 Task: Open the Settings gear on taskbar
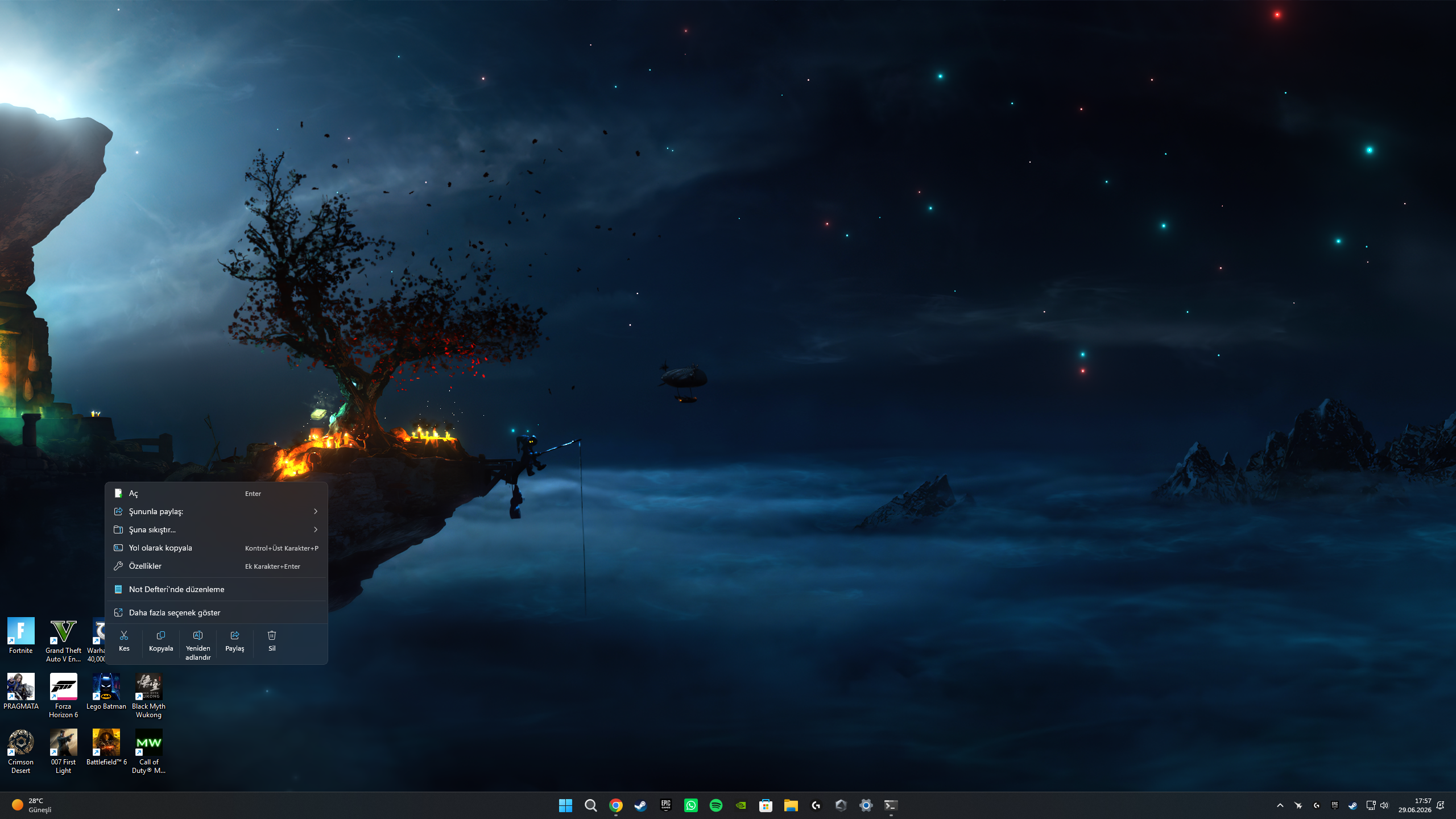tap(866, 805)
